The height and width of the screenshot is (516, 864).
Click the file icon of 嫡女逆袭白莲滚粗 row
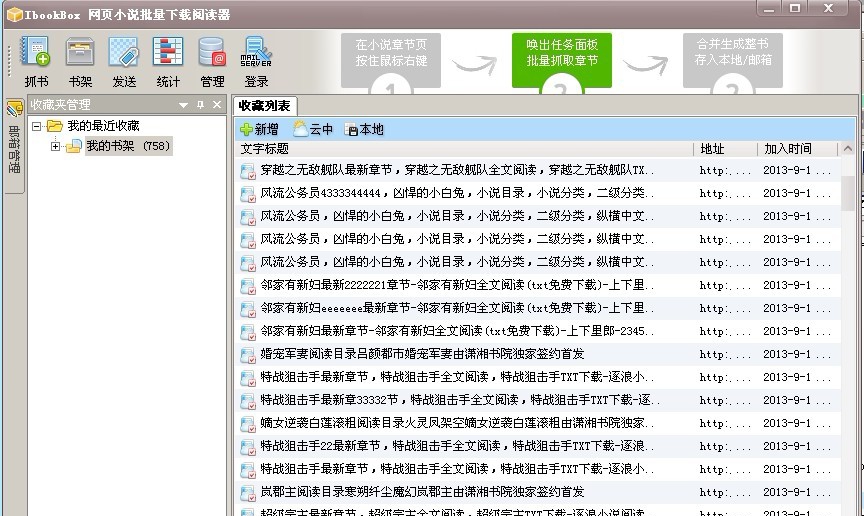248,424
